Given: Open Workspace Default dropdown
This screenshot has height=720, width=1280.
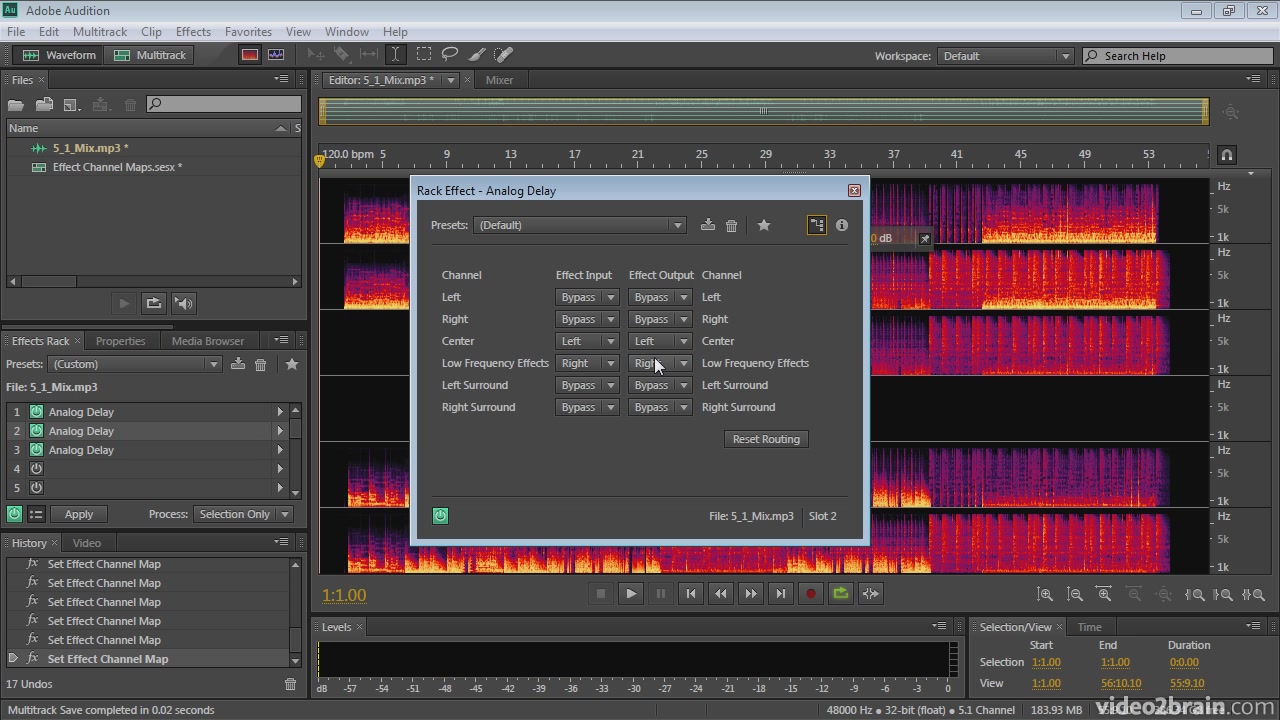Looking at the screenshot, I should 1005,56.
